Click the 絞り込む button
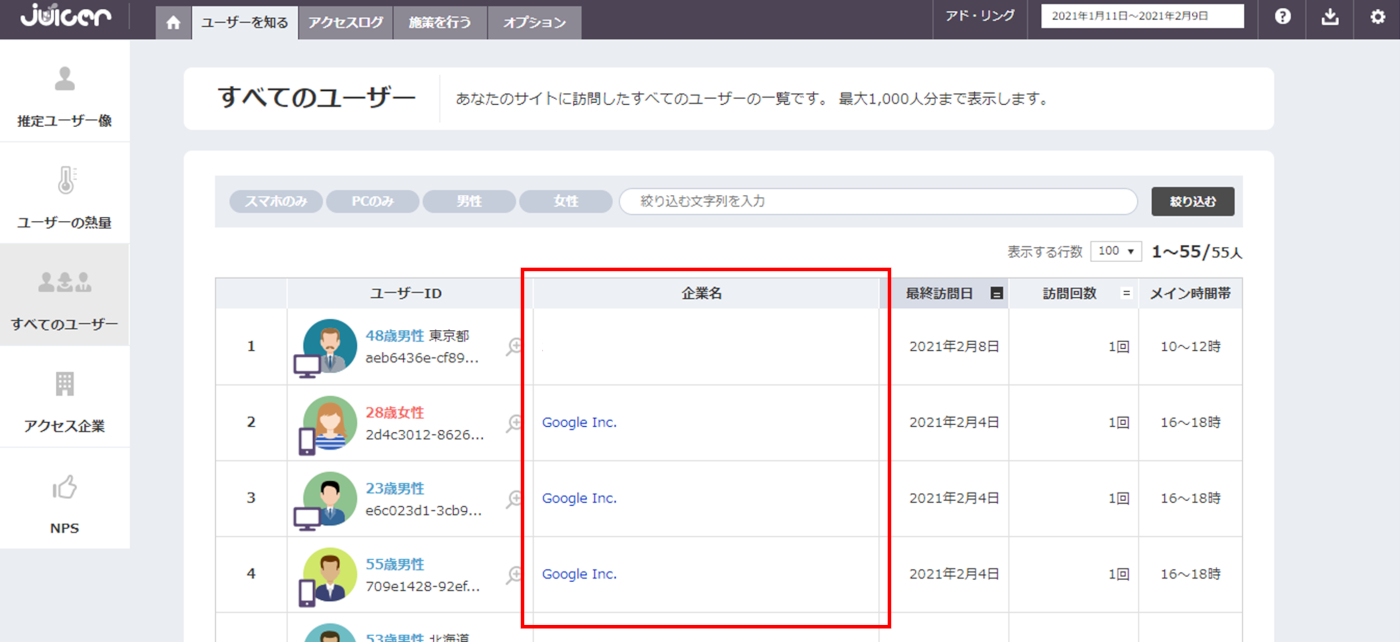The height and width of the screenshot is (642, 1400). [1193, 201]
